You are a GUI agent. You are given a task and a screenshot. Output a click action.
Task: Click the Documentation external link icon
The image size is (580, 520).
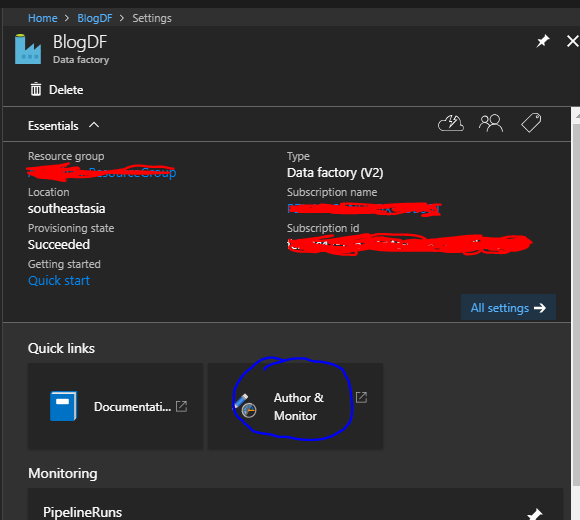point(181,406)
